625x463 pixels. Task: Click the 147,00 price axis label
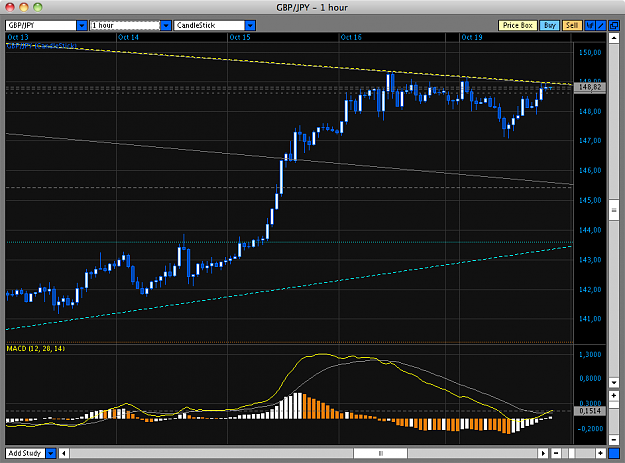[x=590, y=141]
